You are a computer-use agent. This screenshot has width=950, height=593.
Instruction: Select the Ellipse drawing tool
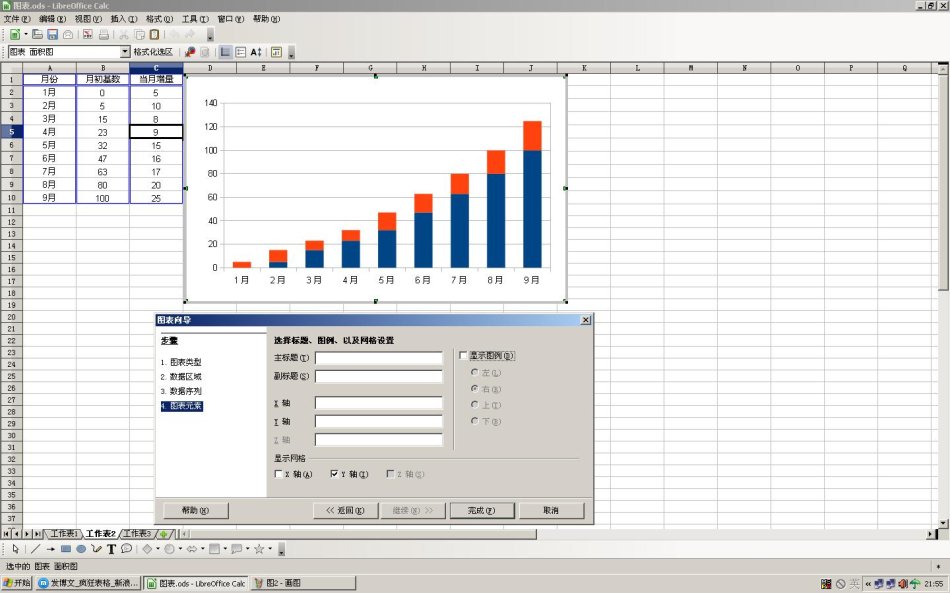(81, 549)
